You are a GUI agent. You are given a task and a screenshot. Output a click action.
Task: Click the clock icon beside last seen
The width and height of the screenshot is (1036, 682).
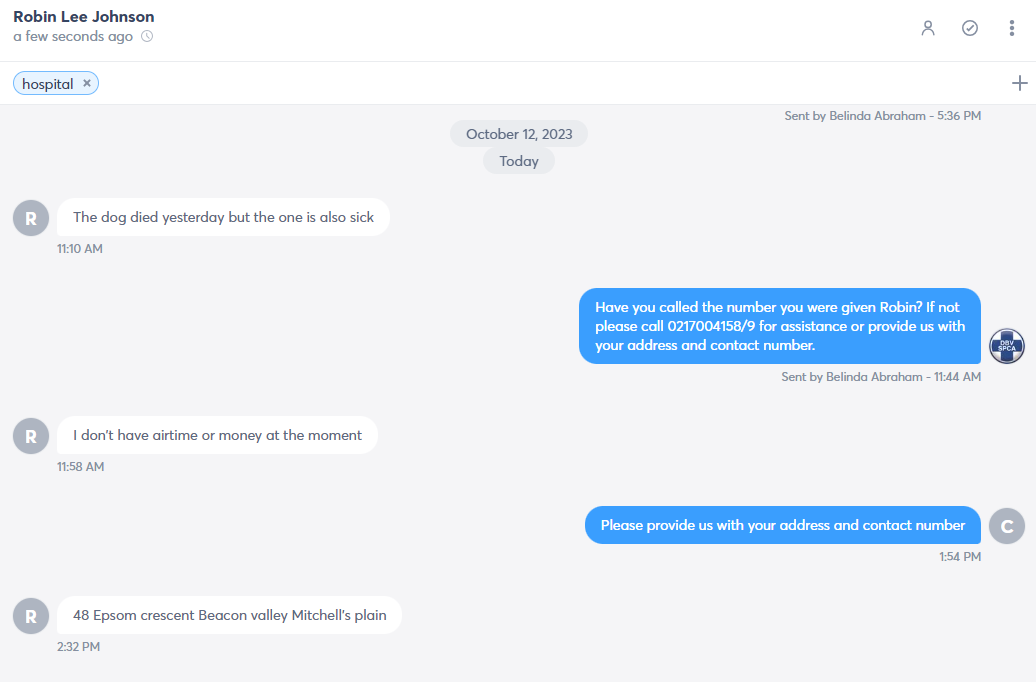pos(147,36)
